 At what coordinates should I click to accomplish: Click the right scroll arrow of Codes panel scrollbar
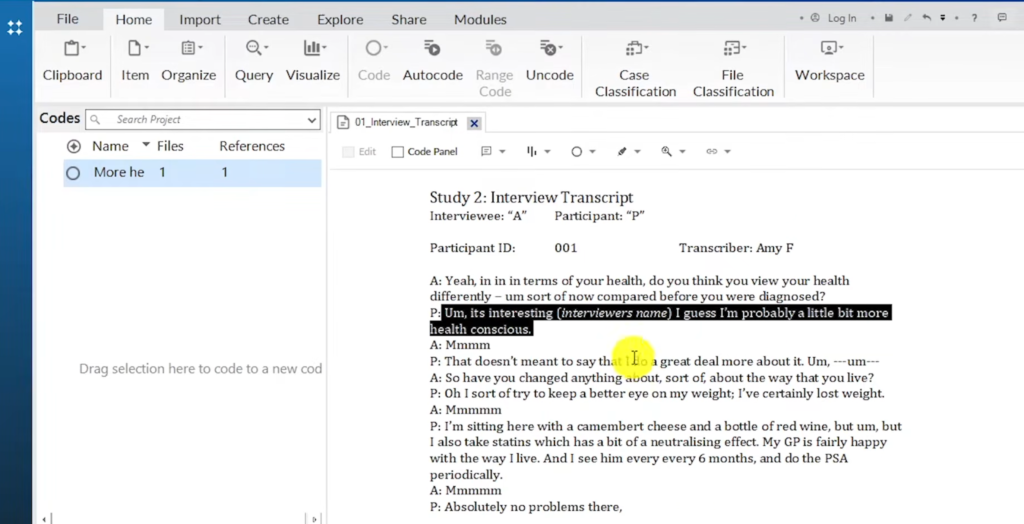coord(314,519)
